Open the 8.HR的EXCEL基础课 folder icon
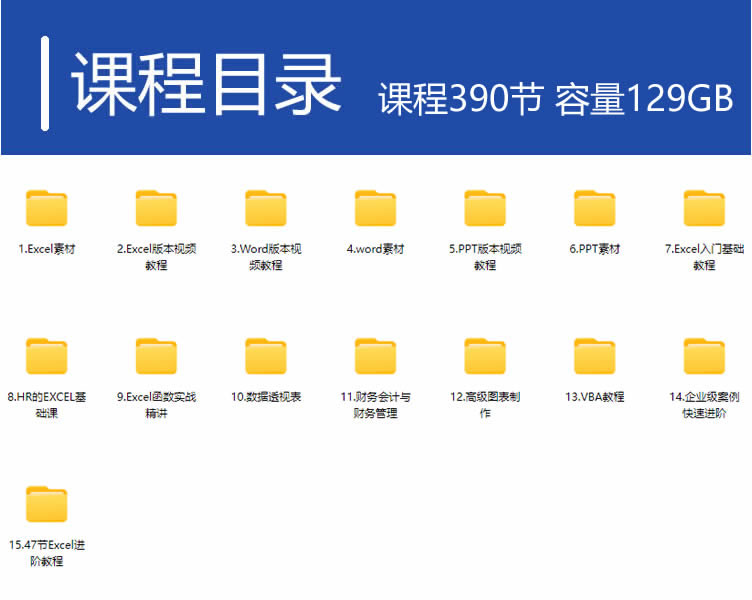Image resolution: width=752 pixels, height=600 pixels. (47, 356)
